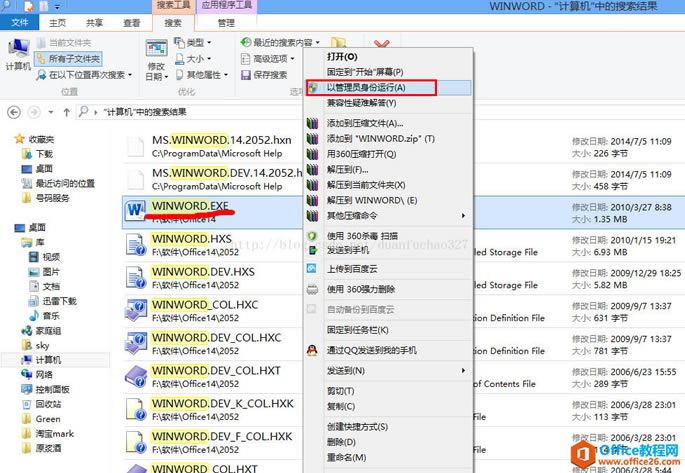Select 通过QQ发送到我的手机 entry
The image size is (685, 473).
pos(371,350)
